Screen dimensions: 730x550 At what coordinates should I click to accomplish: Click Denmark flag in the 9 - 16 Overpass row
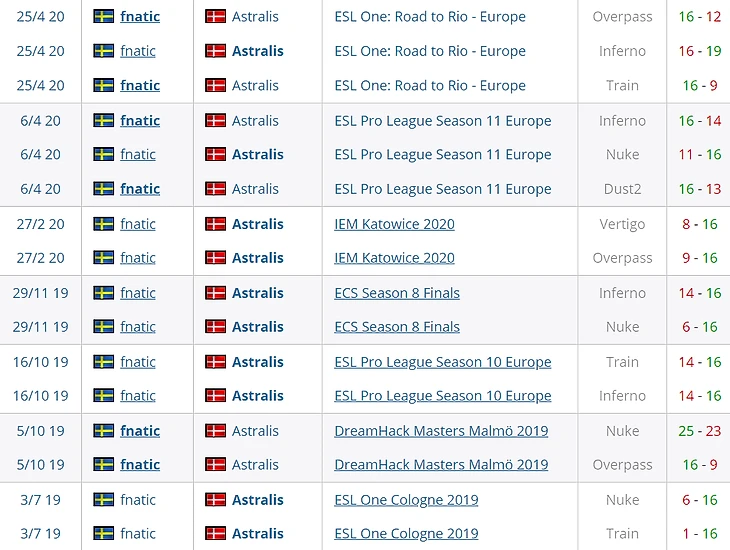pos(215,258)
